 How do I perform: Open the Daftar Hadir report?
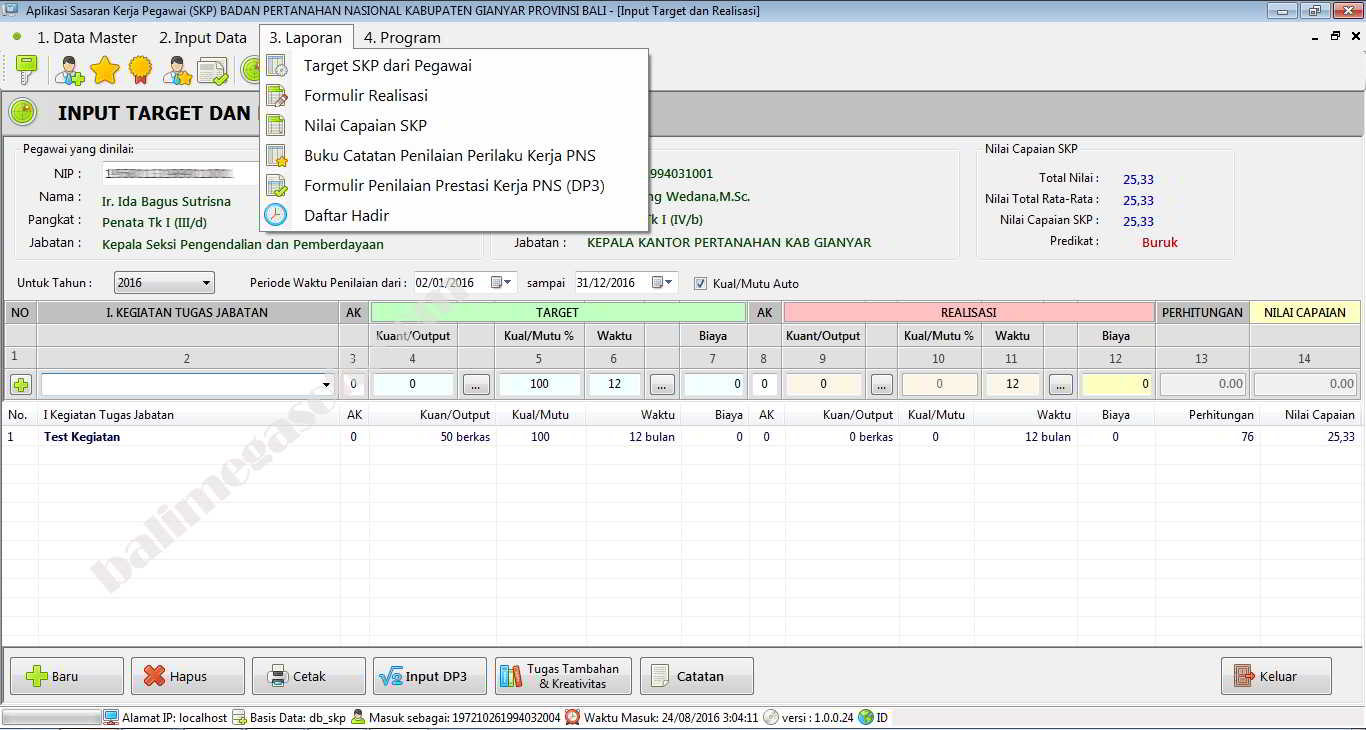(346, 216)
